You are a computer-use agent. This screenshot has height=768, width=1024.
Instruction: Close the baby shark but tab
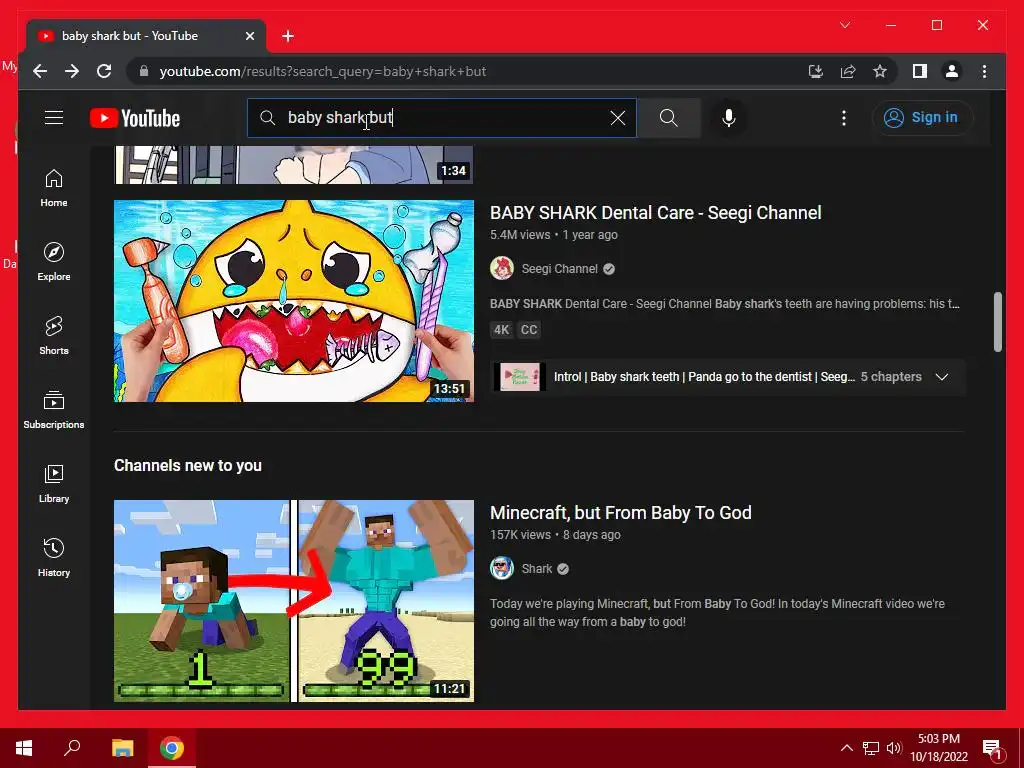tap(249, 36)
